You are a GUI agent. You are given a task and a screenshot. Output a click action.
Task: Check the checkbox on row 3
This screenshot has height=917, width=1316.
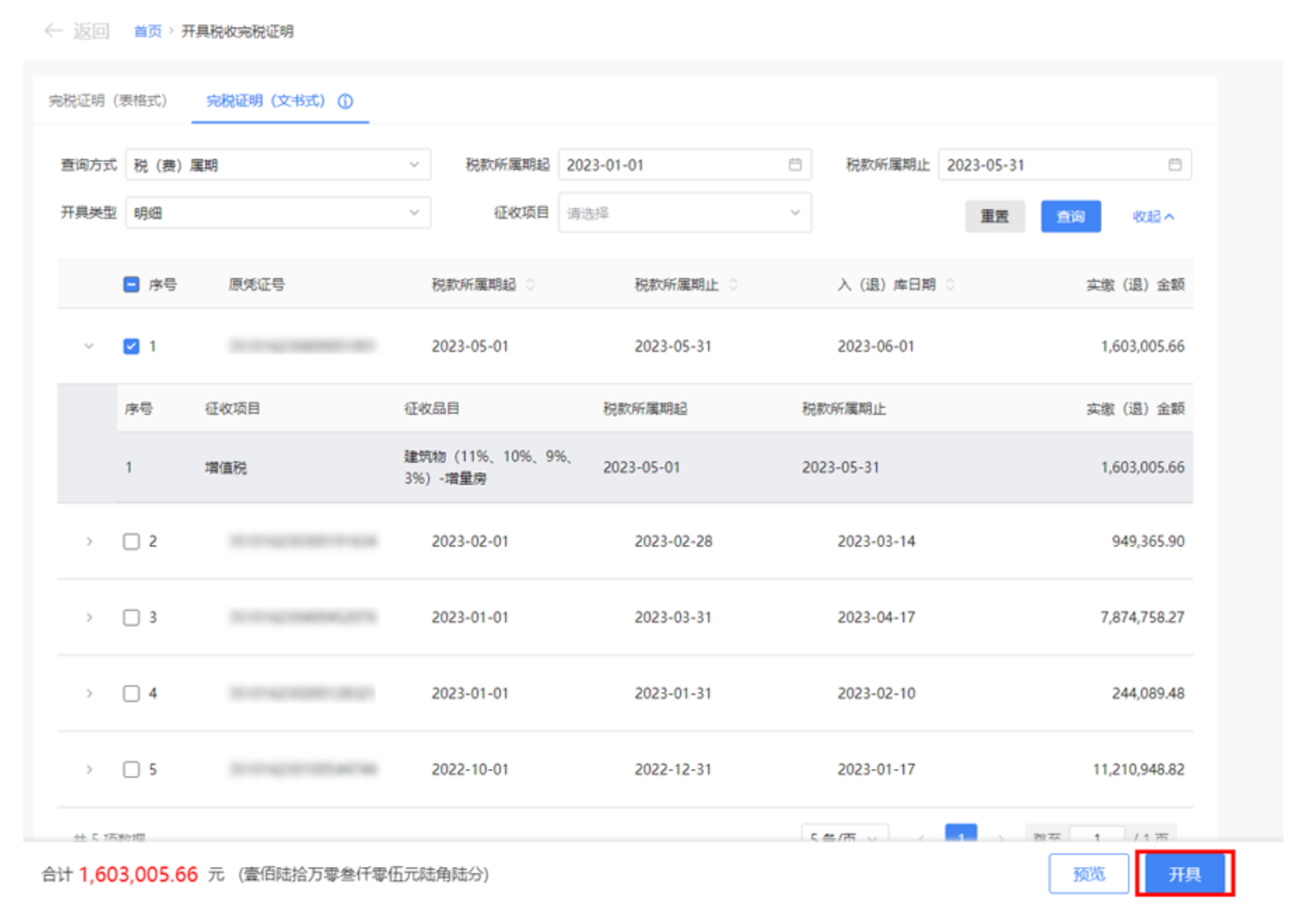click(x=131, y=617)
